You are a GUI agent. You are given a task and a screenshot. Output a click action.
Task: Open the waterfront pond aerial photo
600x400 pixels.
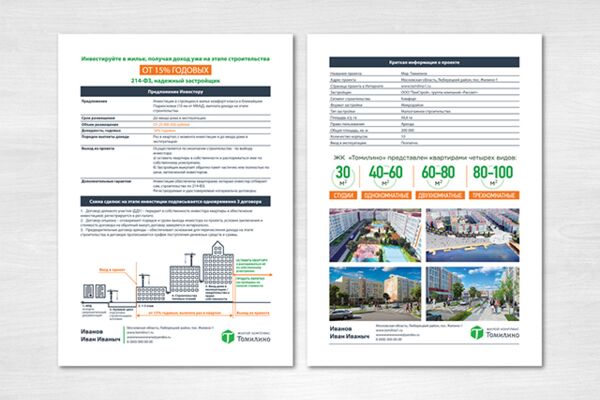(x=473, y=235)
